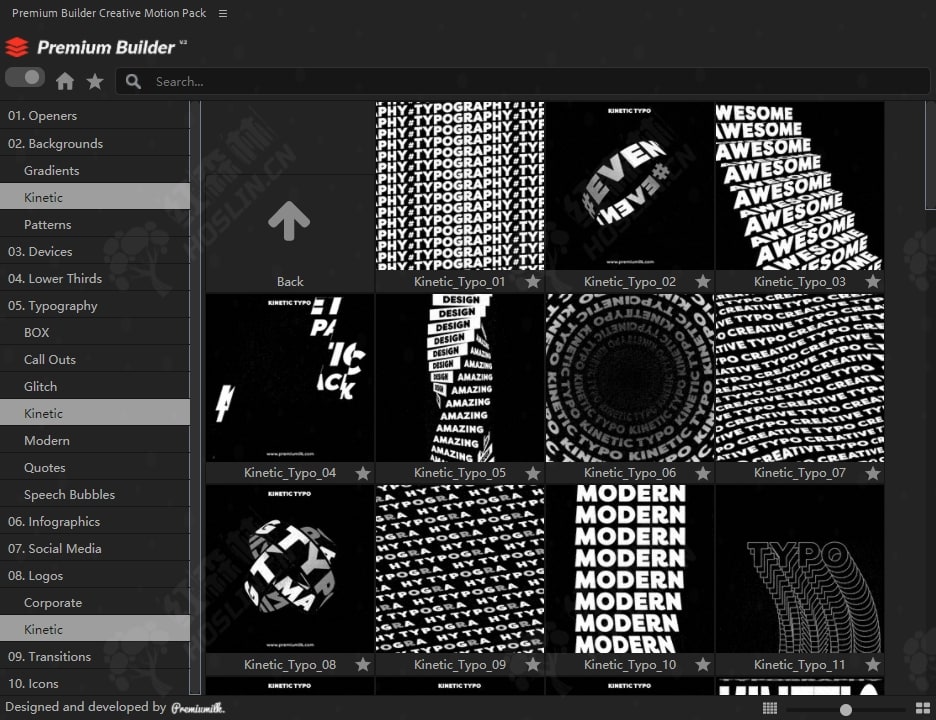Select Kinetic_Typo_04 thumbnail
This screenshot has height=720, width=936.
[x=290, y=378]
